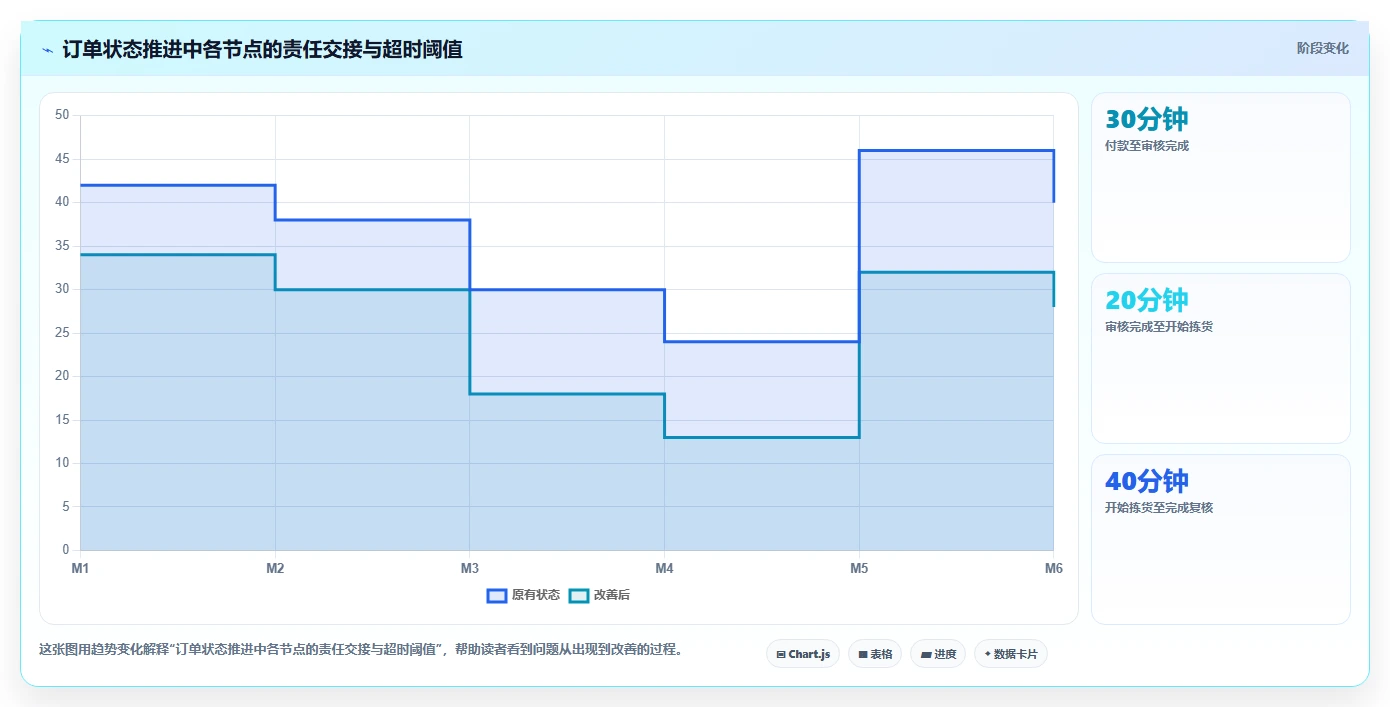Click the 20分钟 value text
Screen dimensions: 1390x707
[x=1147, y=300]
